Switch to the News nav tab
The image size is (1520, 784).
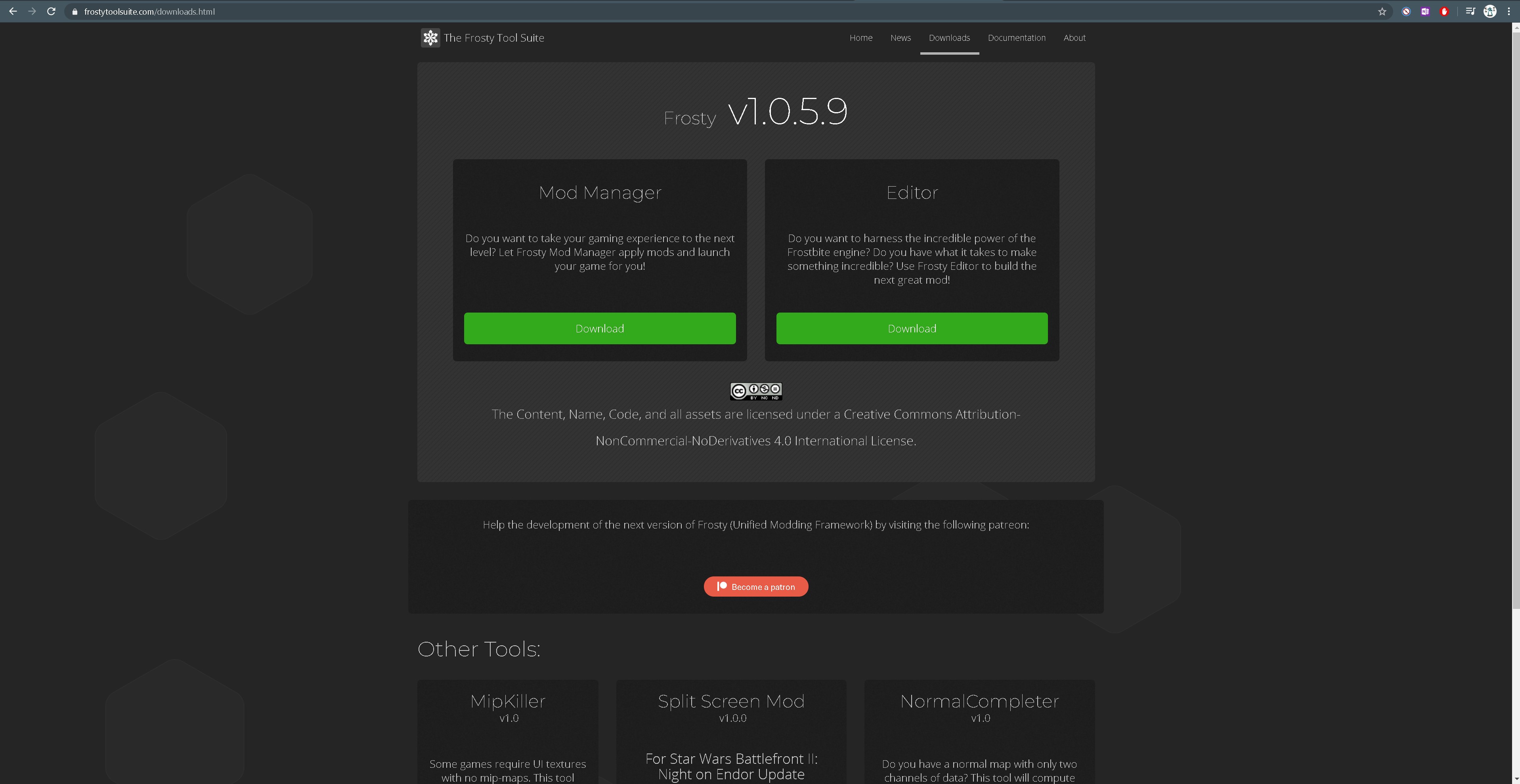point(901,38)
